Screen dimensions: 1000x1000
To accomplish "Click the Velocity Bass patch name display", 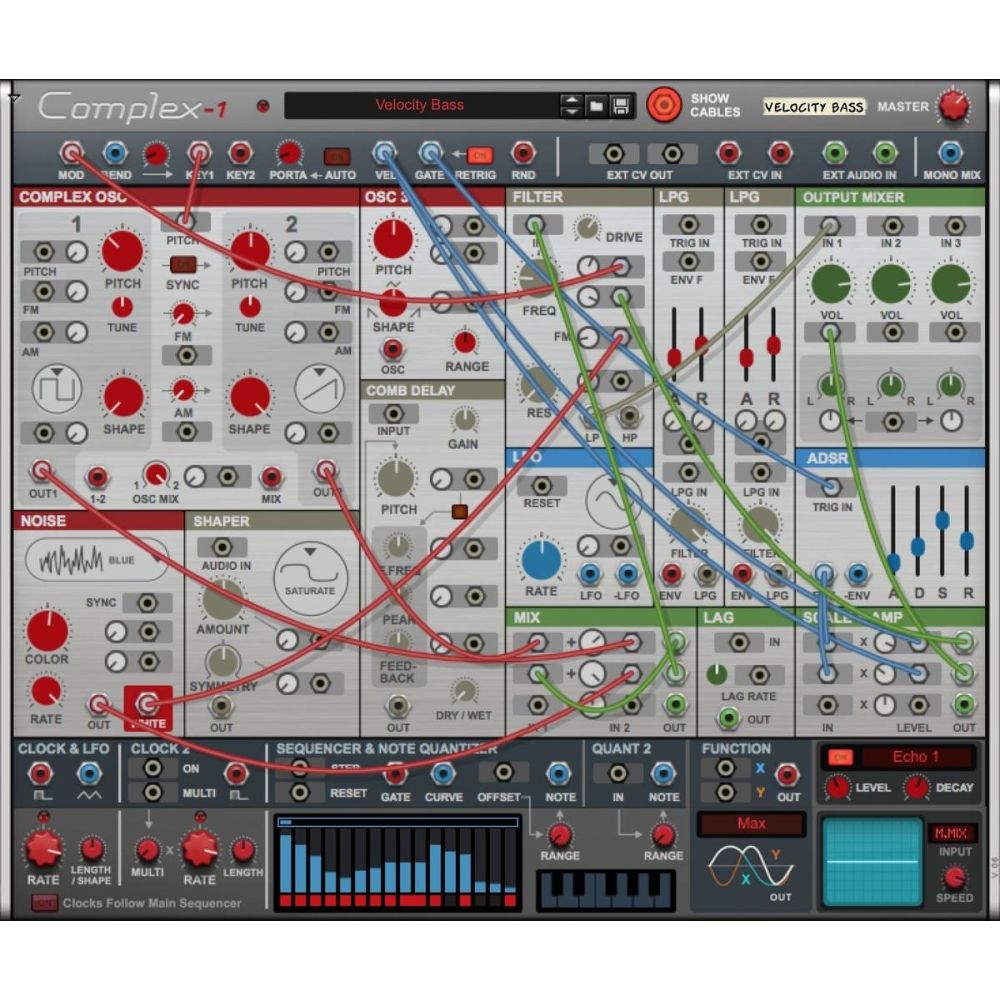I will click(x=420, y=105).
